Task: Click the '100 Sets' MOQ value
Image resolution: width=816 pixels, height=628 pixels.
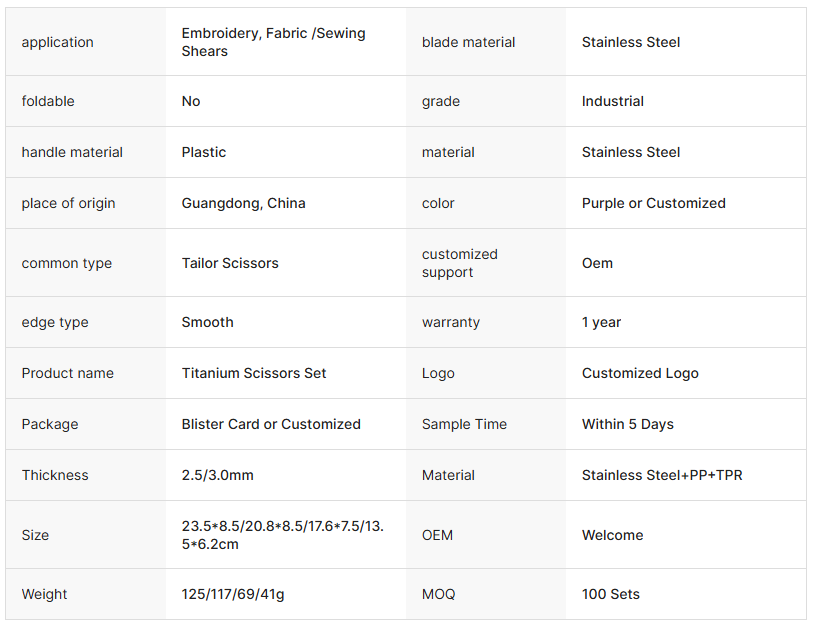Action: tap(610, 594)
